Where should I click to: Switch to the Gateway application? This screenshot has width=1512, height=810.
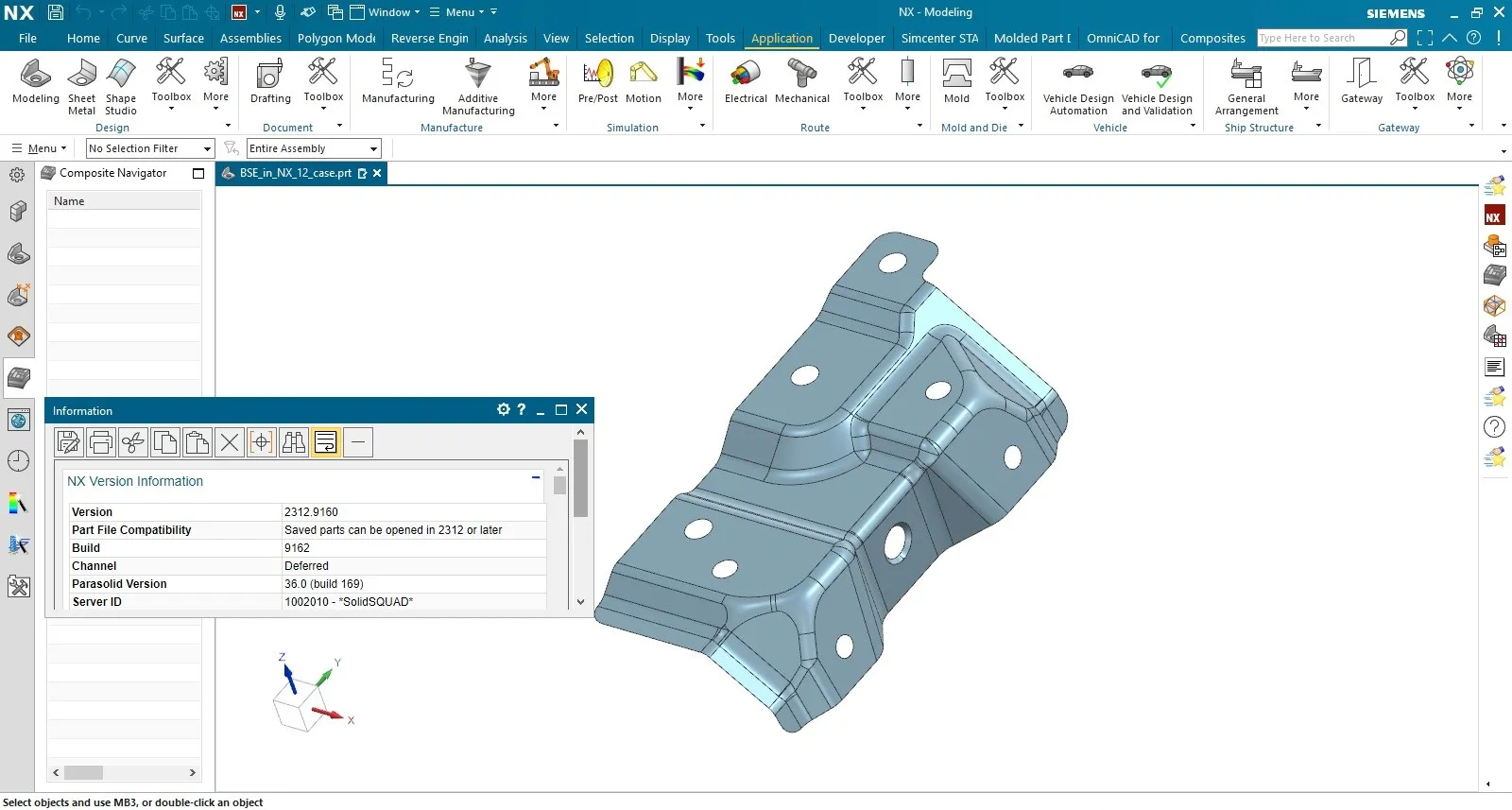(1362, 81)
